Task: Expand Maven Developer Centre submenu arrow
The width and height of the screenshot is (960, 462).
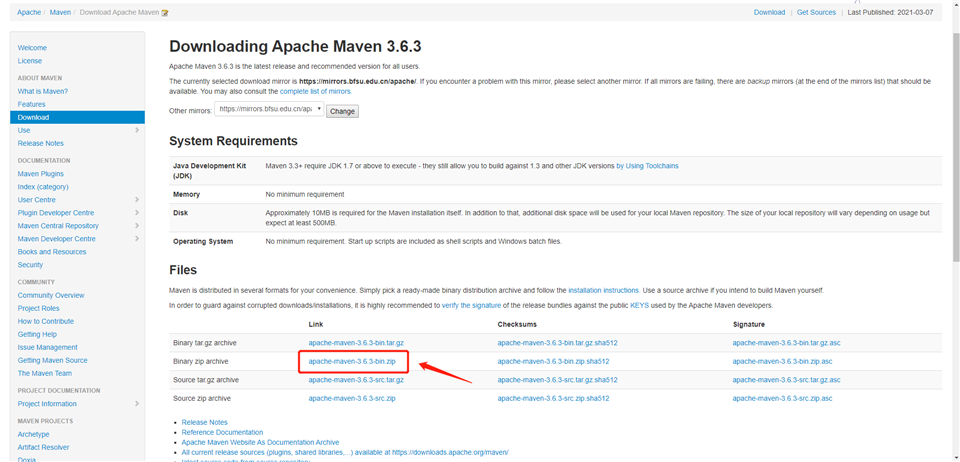Action: point(137,239)
